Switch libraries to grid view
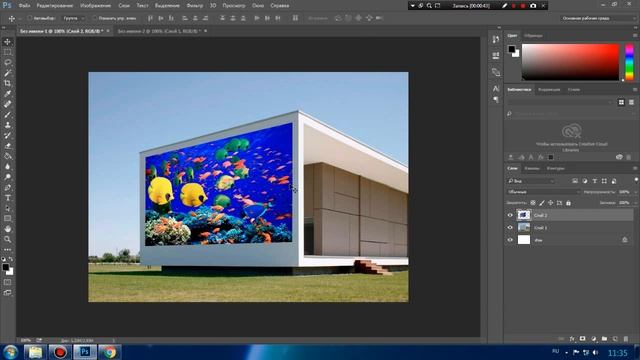The image size is (640, 360). click(x=621, y=102)
